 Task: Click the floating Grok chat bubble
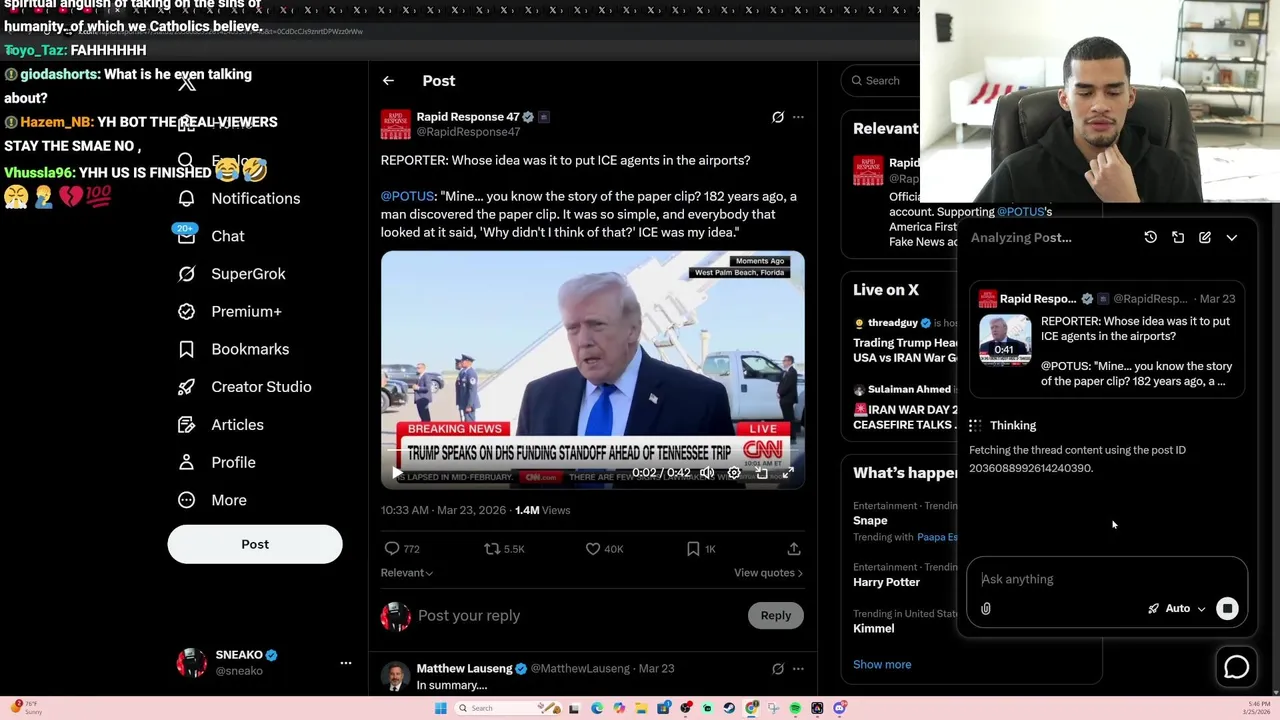point(1237,667)
